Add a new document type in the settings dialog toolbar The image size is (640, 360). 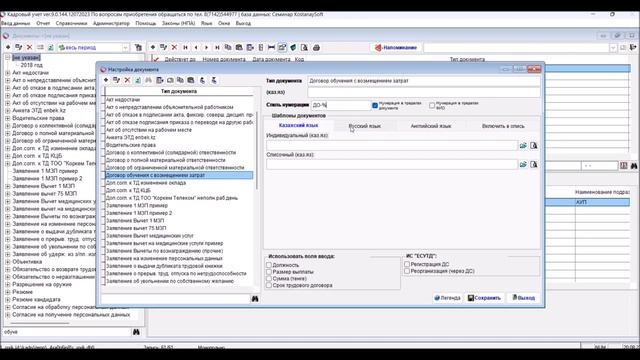coord(106,80)
